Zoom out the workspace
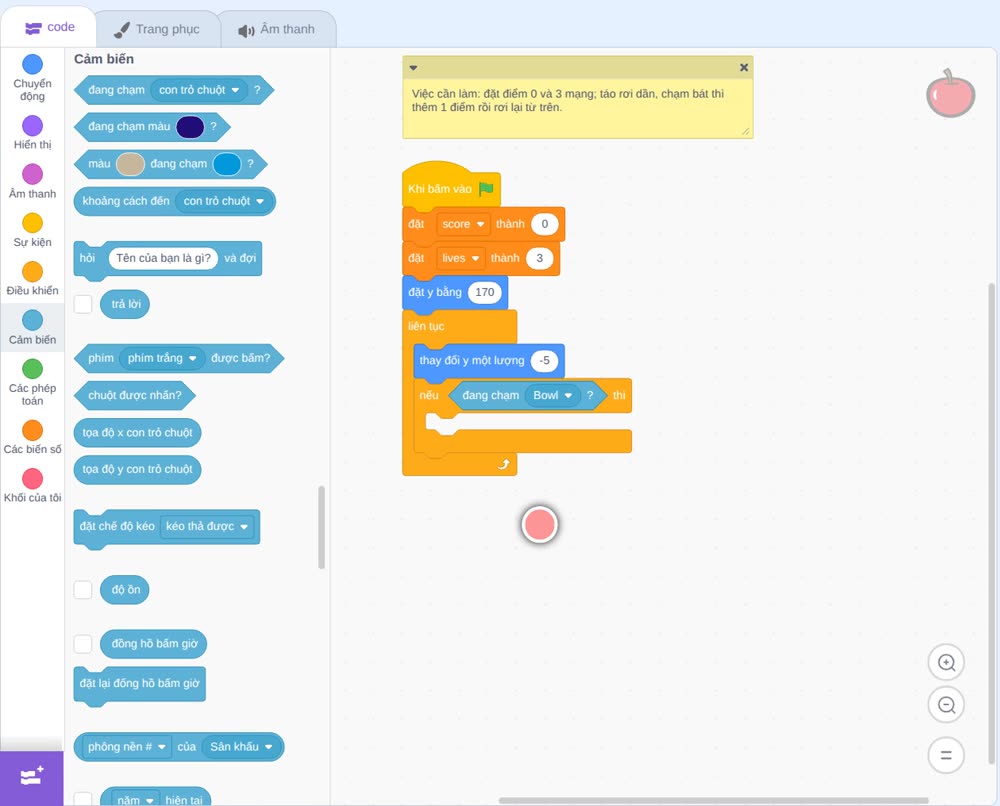Viewport: 1000px width, 806px height. 946,705
